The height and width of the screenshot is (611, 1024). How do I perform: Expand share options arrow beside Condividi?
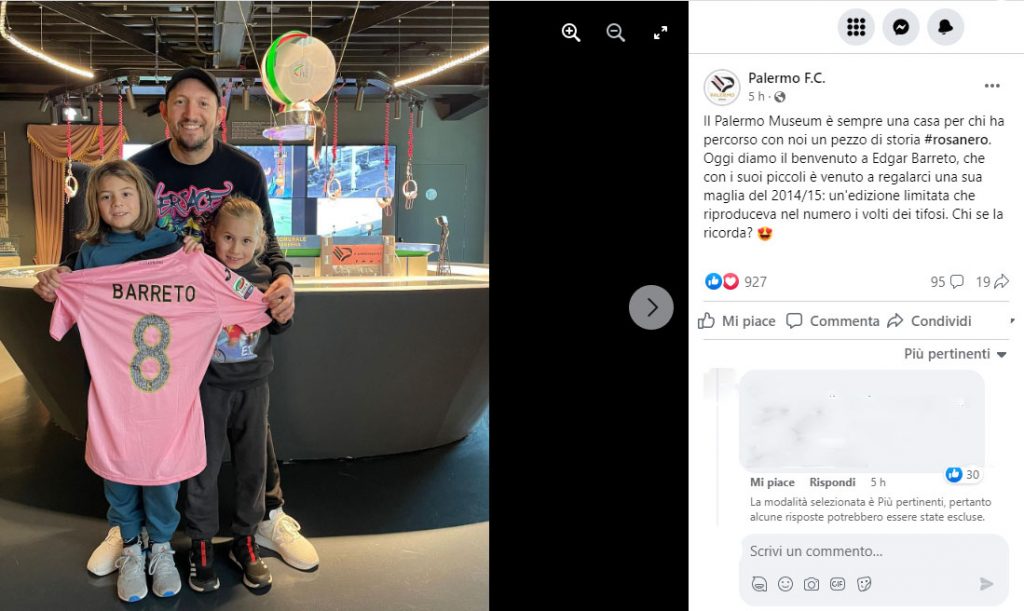[x=1012, y=321]
